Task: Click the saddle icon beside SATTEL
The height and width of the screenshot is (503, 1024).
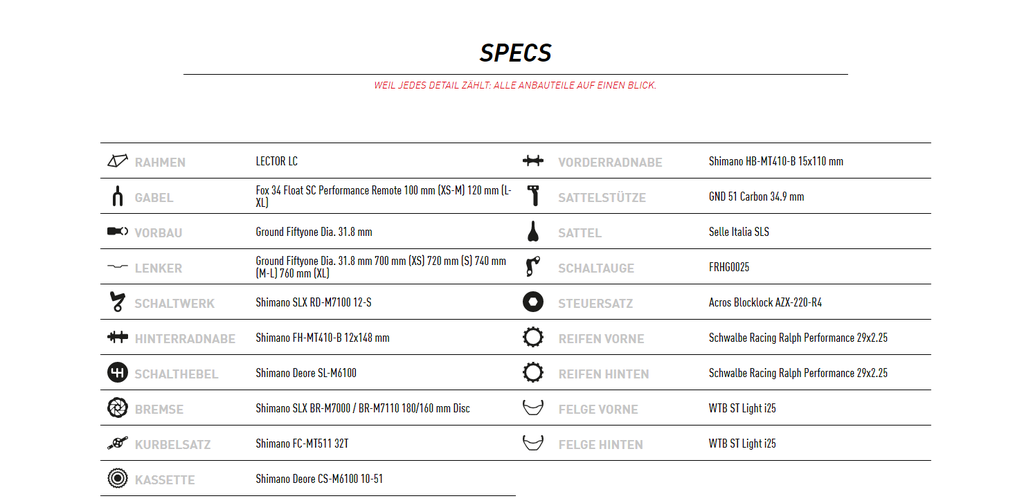Action: point(533,231)
